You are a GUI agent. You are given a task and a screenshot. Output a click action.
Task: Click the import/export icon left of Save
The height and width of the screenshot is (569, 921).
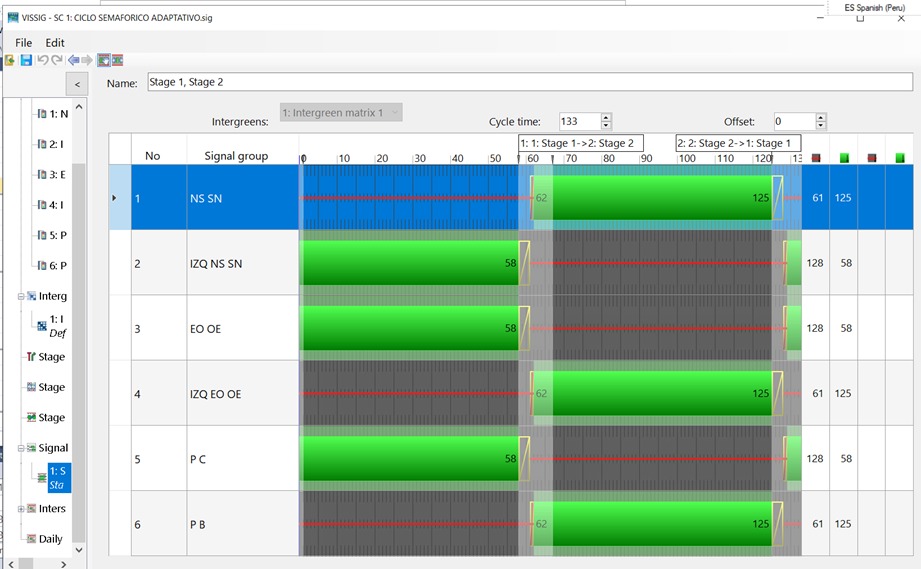(10, 61)
